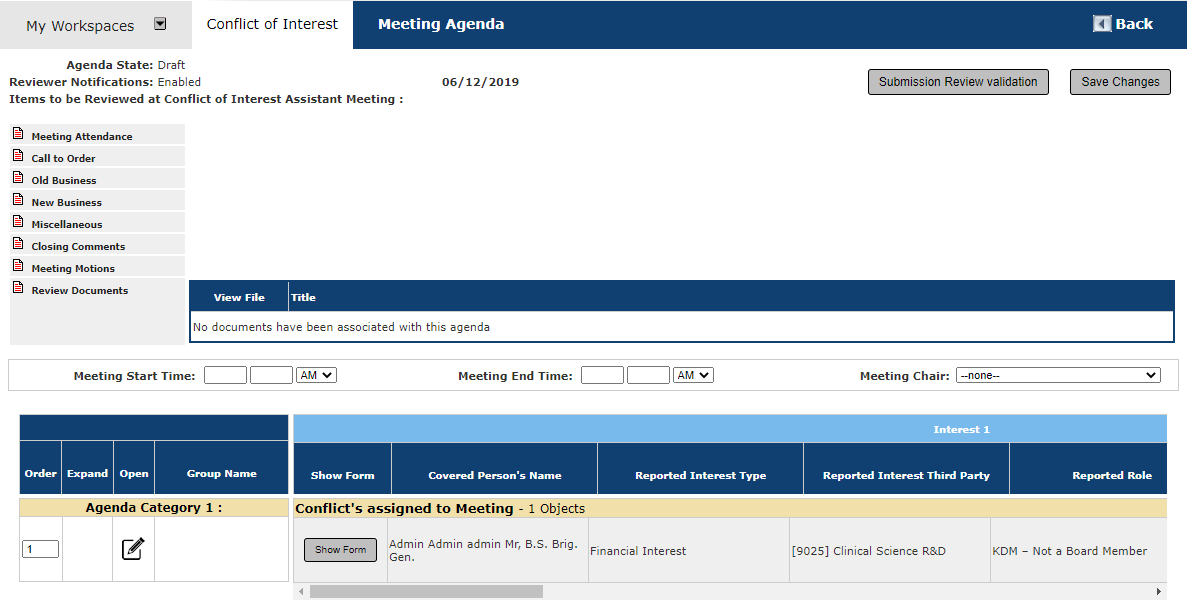Screen dimensions: 1187x614
Task: Click the scrollbar left arrow
Action: pos(301,591)
